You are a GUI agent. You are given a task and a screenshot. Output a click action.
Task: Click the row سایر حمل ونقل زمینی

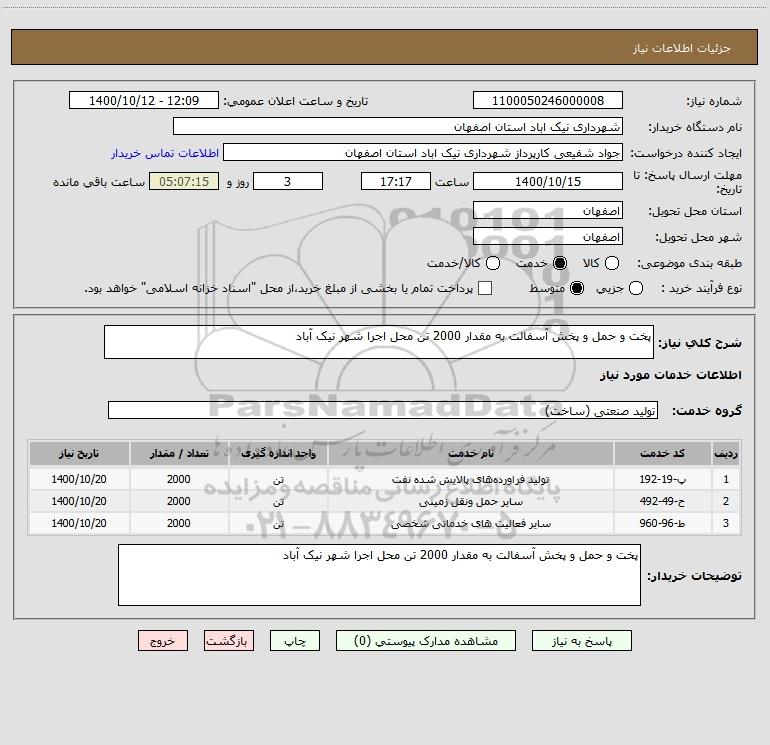(x=385, y=501)
